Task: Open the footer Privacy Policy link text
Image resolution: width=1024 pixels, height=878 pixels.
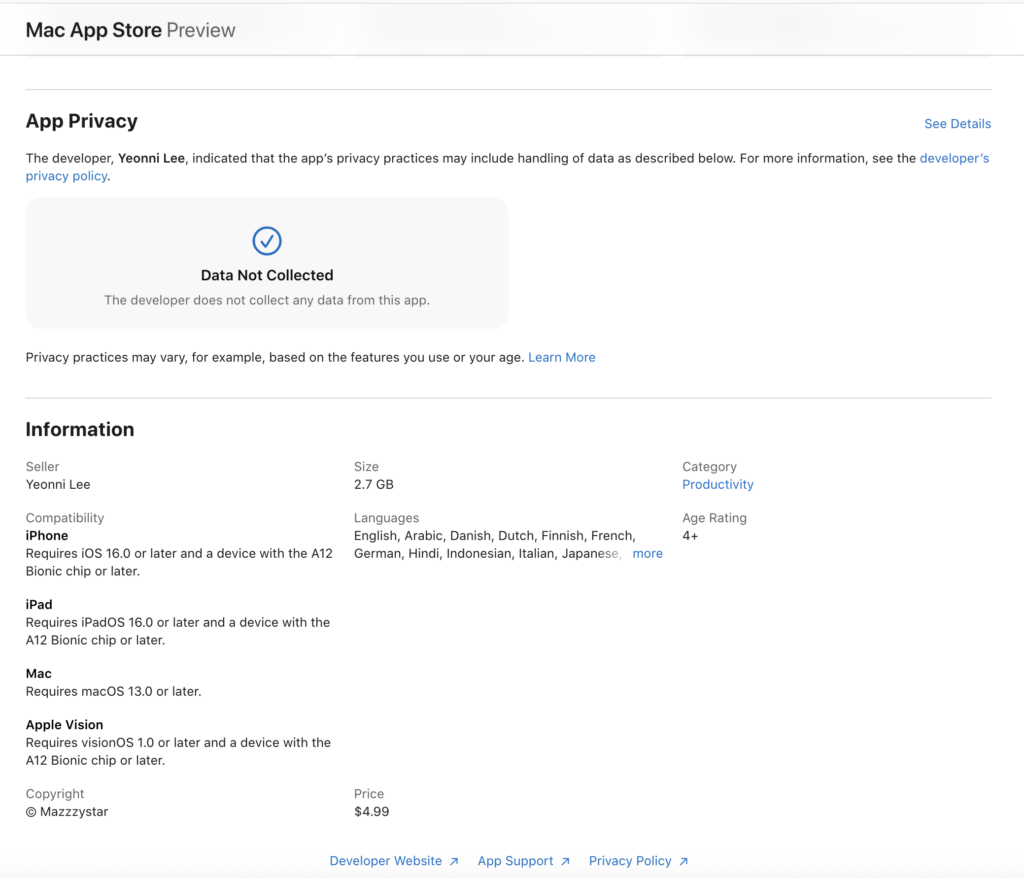Action: coord(630,861)
